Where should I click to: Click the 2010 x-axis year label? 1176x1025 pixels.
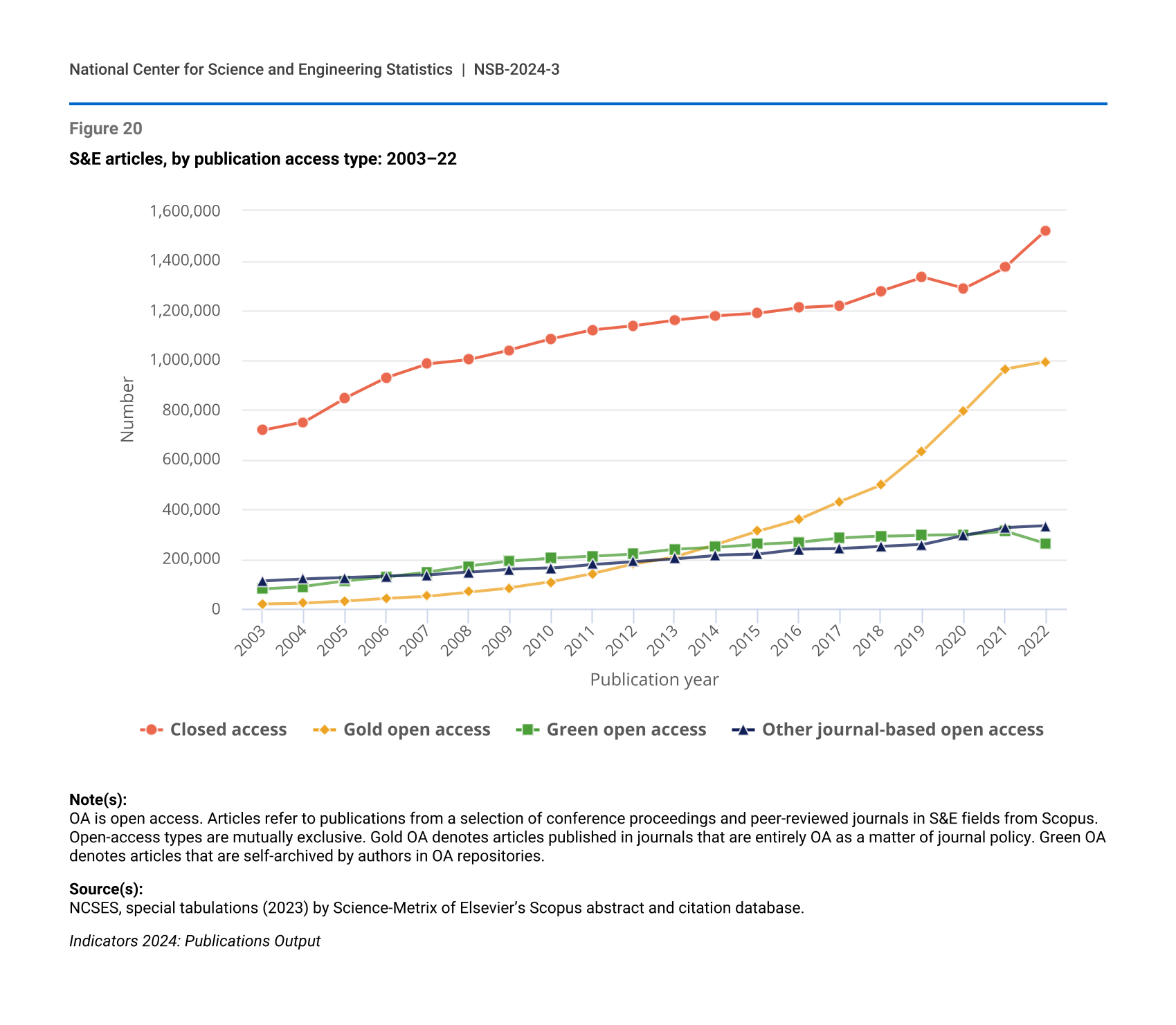click(539, 640)
